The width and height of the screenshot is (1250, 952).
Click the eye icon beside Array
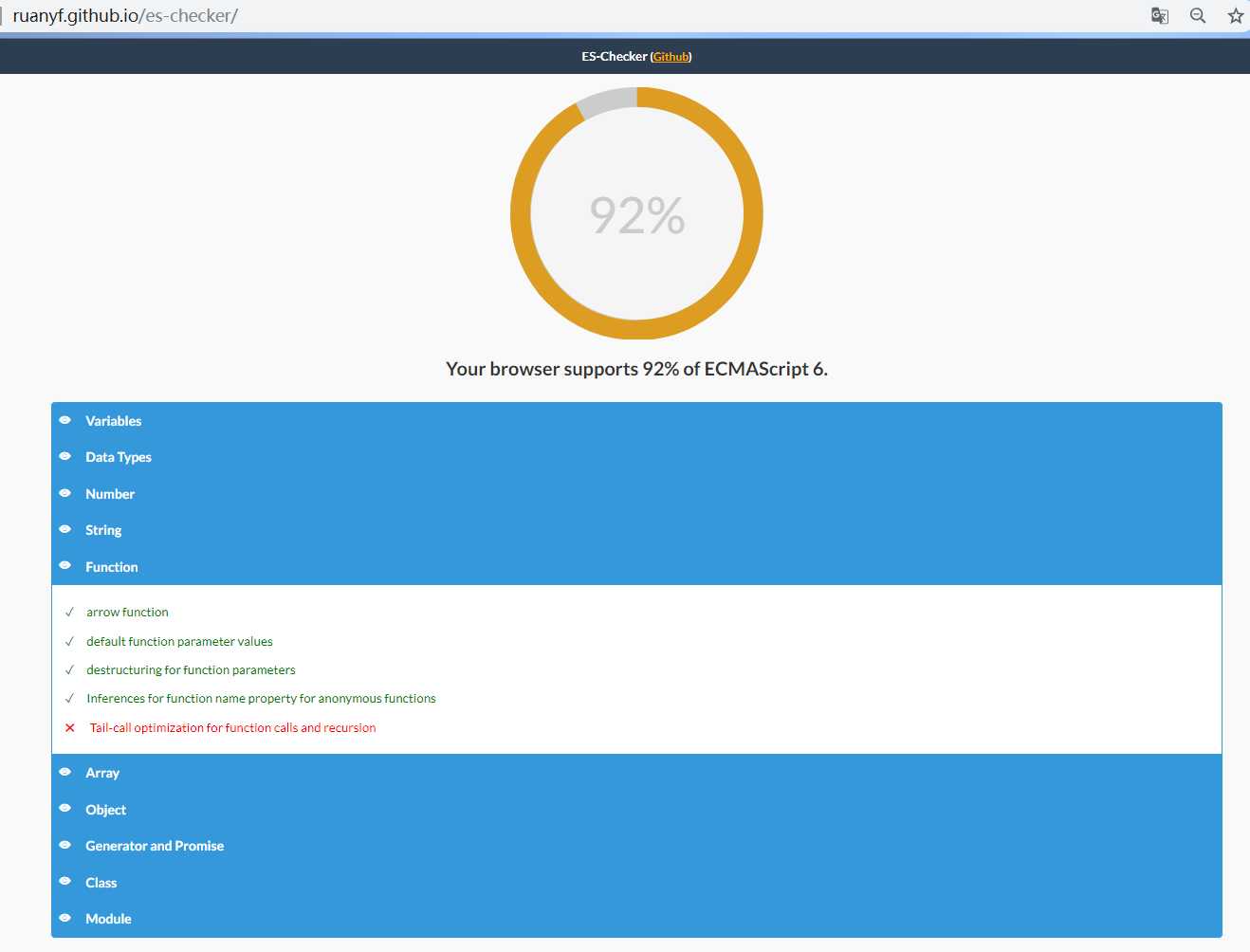(65, 772)
